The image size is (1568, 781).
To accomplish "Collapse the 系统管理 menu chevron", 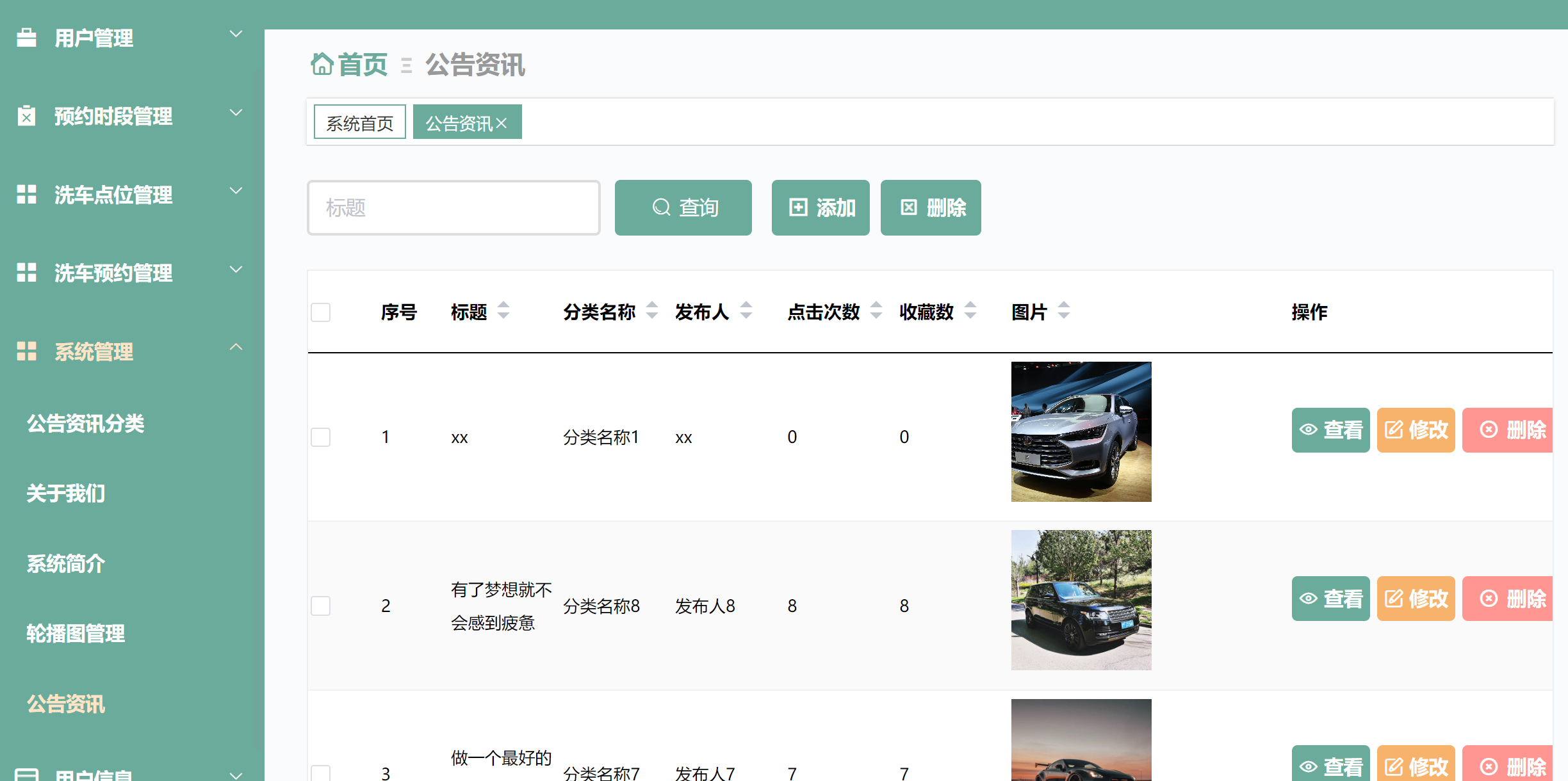I will click(236, 347).
